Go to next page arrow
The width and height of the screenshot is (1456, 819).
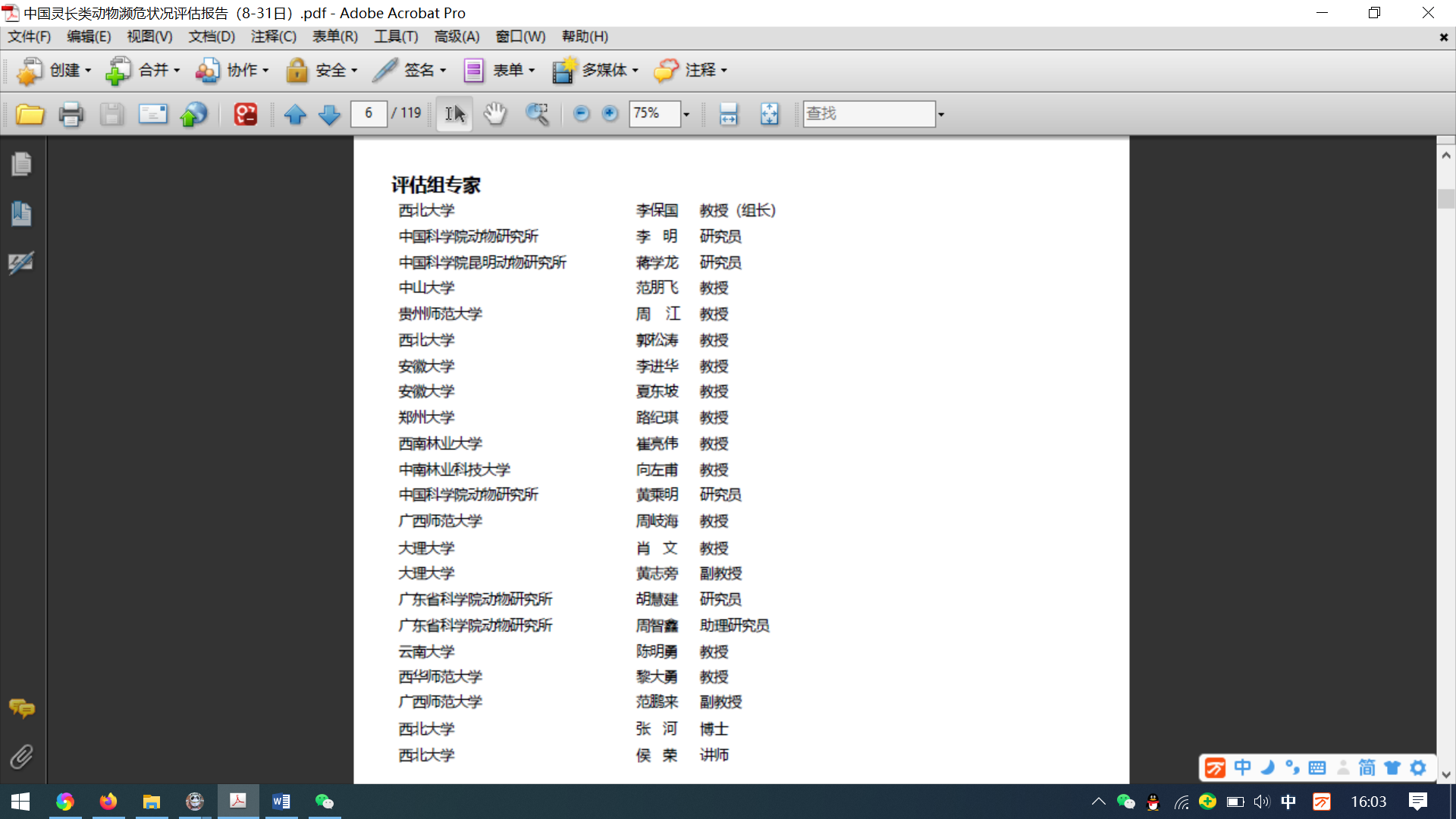329,115
